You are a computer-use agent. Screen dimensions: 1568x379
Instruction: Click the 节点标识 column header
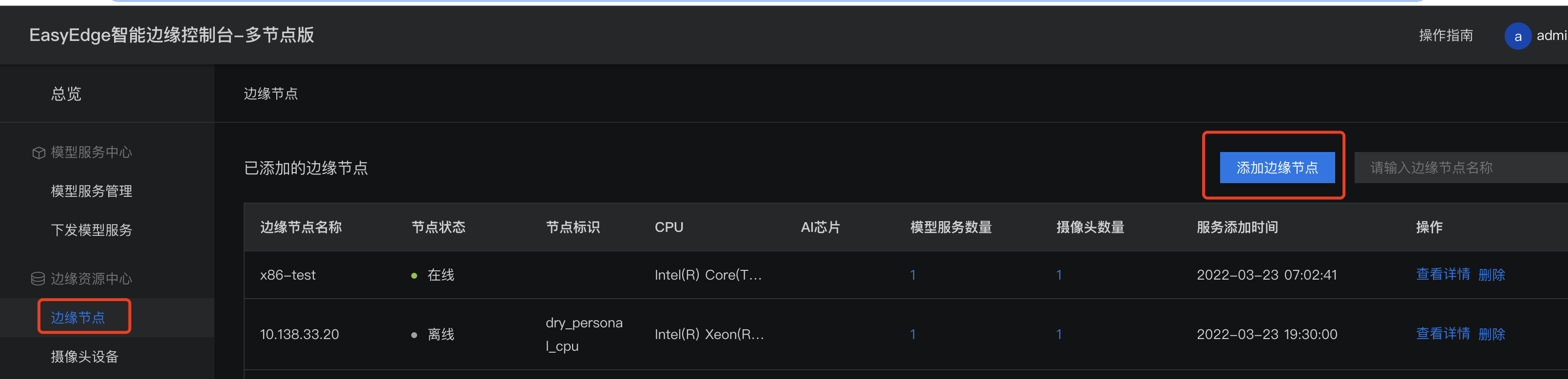pos(572,227)
